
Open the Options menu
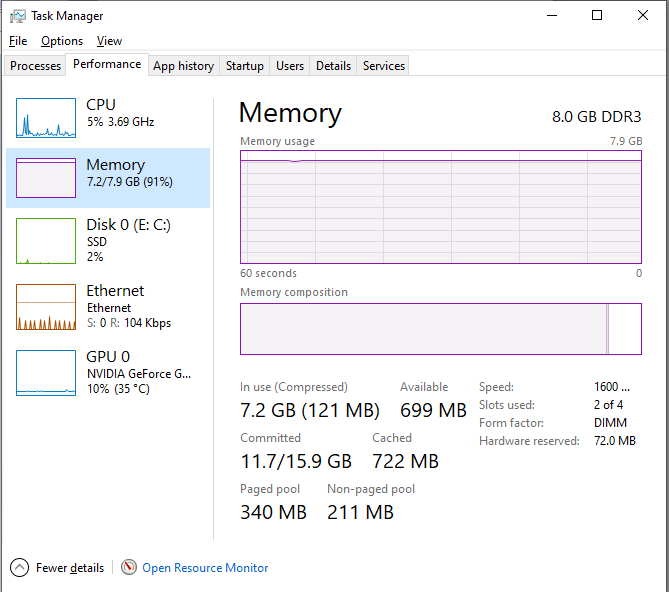(62, 41)
